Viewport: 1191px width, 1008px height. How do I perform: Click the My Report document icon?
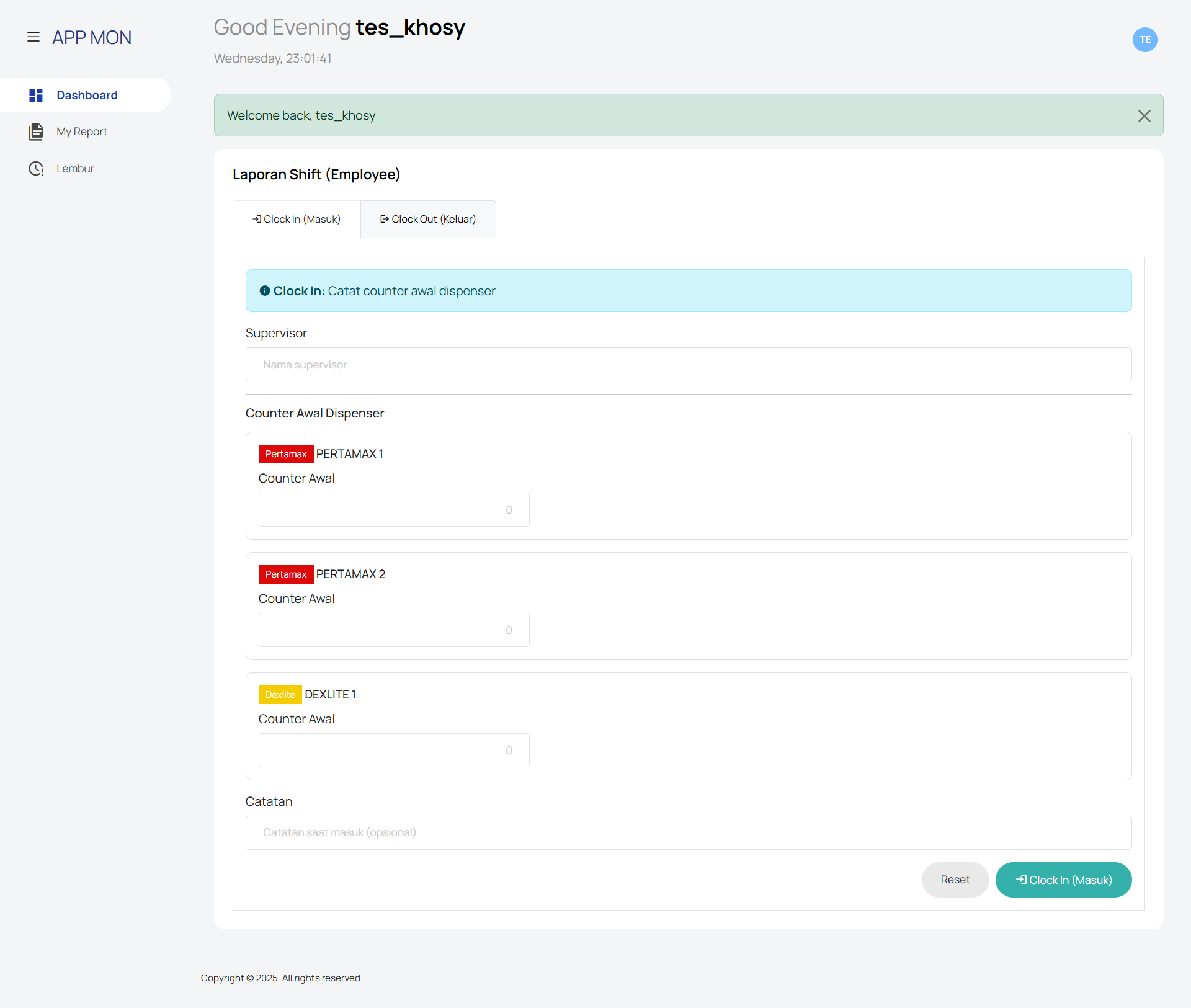click(x=36, y=132)
